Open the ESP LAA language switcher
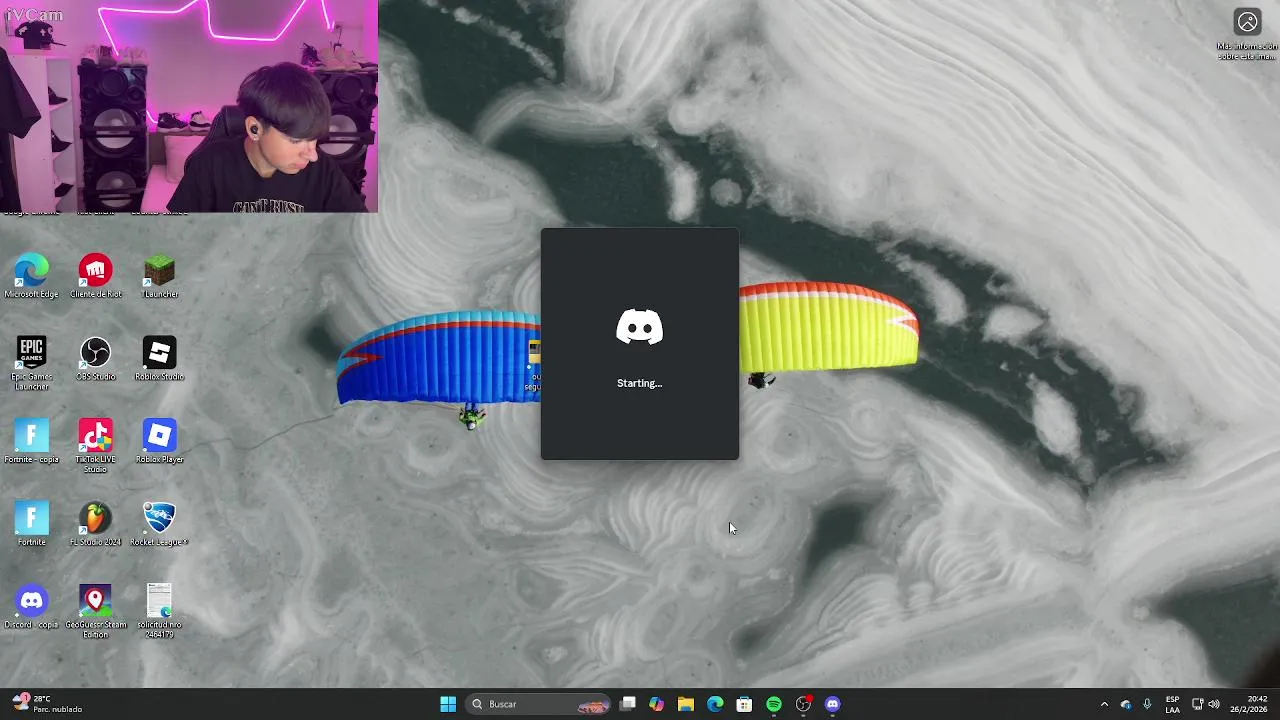Screen dimensions: 1280x720 (x=1172, y=704)
